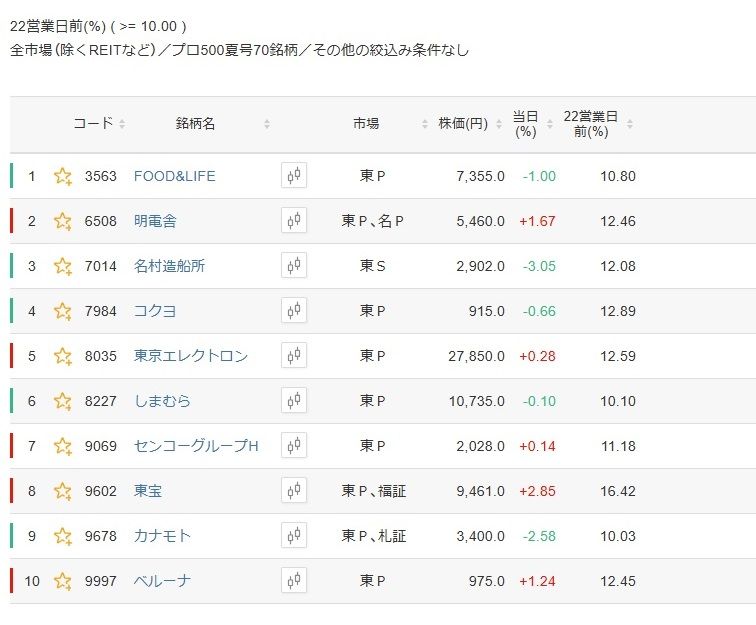
Task: Click the 22営業日前(%) header label
Action: [x=591, y=124]
